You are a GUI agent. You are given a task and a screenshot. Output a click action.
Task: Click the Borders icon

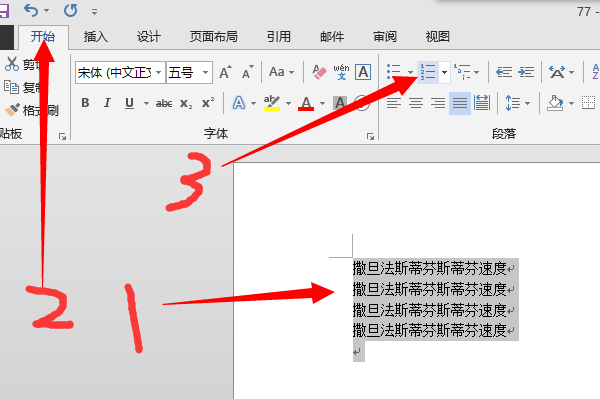pos(589,103)
